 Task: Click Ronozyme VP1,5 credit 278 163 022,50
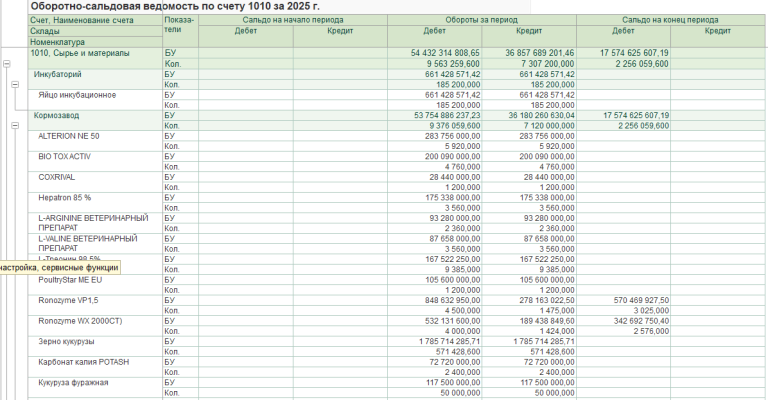click(547, 301)
